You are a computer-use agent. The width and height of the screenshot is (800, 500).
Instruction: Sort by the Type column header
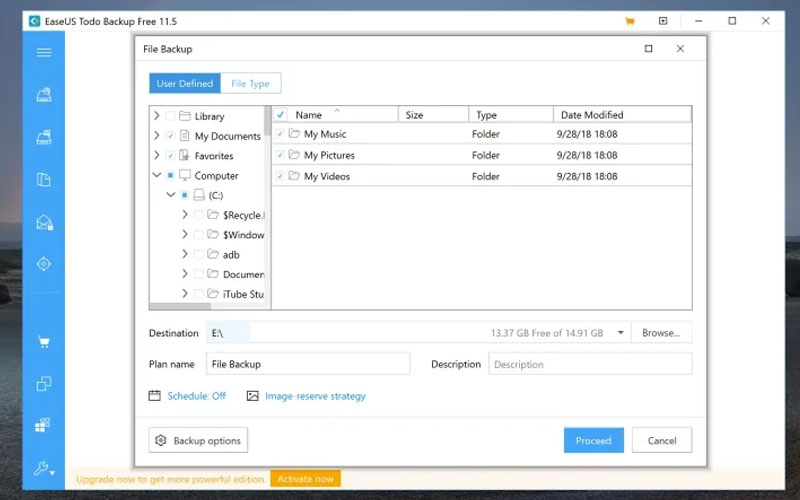click(x=511, y=115)
